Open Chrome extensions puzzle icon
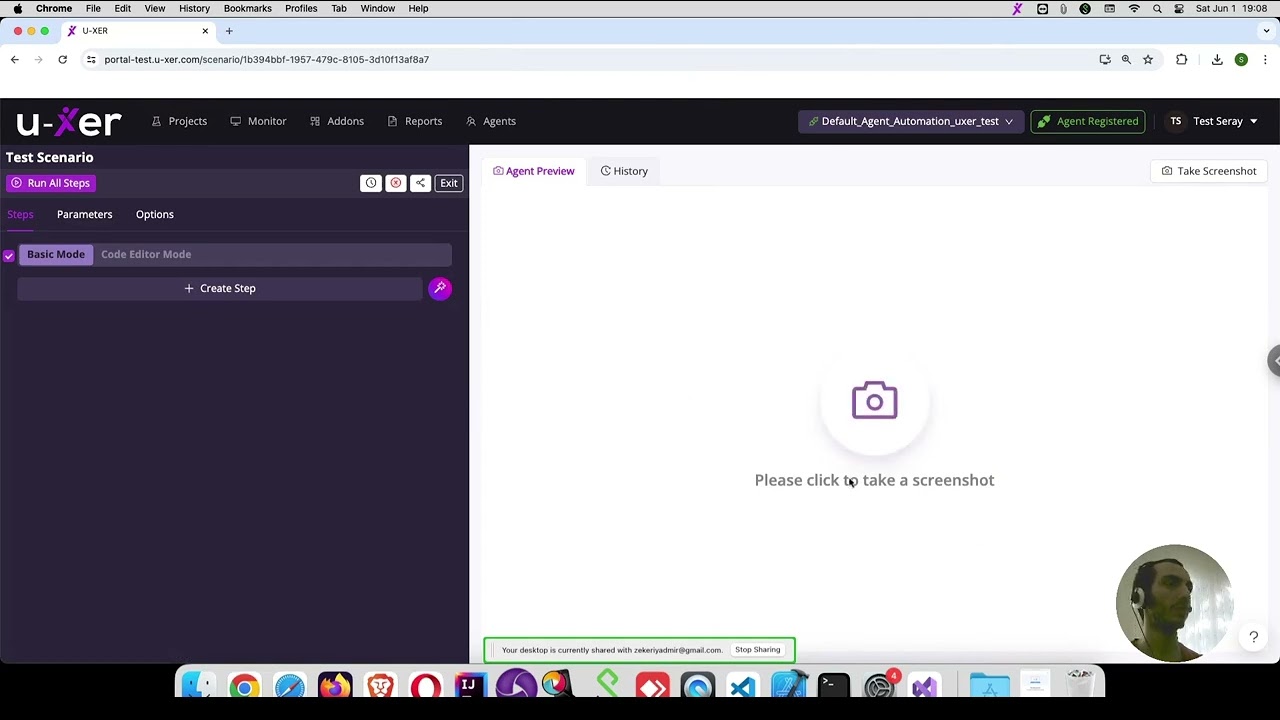This screenshot has height=720, width=1280. click(x=1182, y=59)
